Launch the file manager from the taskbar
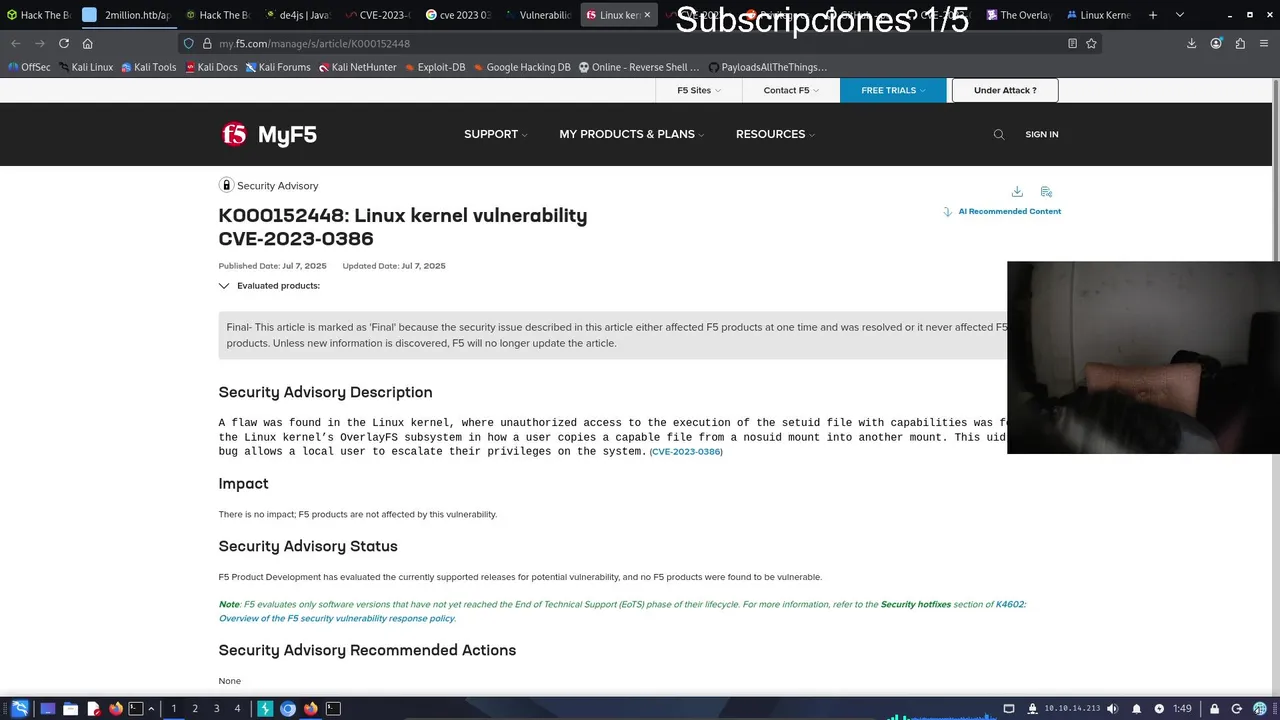Screen dimensions: 1280x720 [x=70, y=708]
